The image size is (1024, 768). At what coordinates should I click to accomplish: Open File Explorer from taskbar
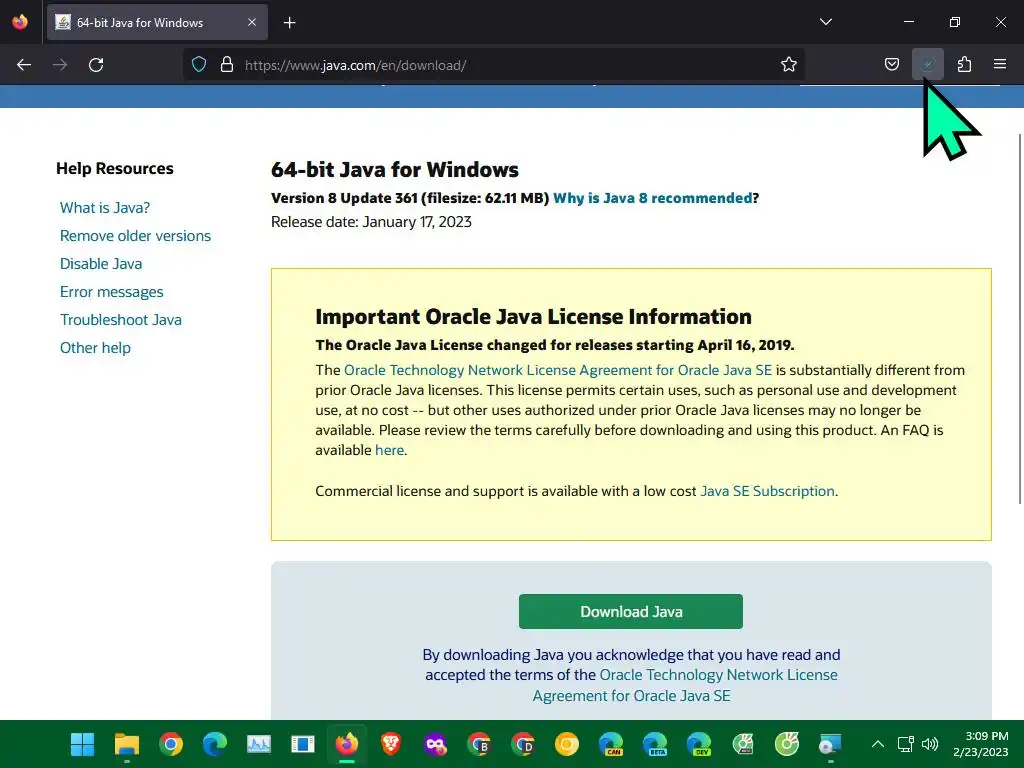coord(127,744)
